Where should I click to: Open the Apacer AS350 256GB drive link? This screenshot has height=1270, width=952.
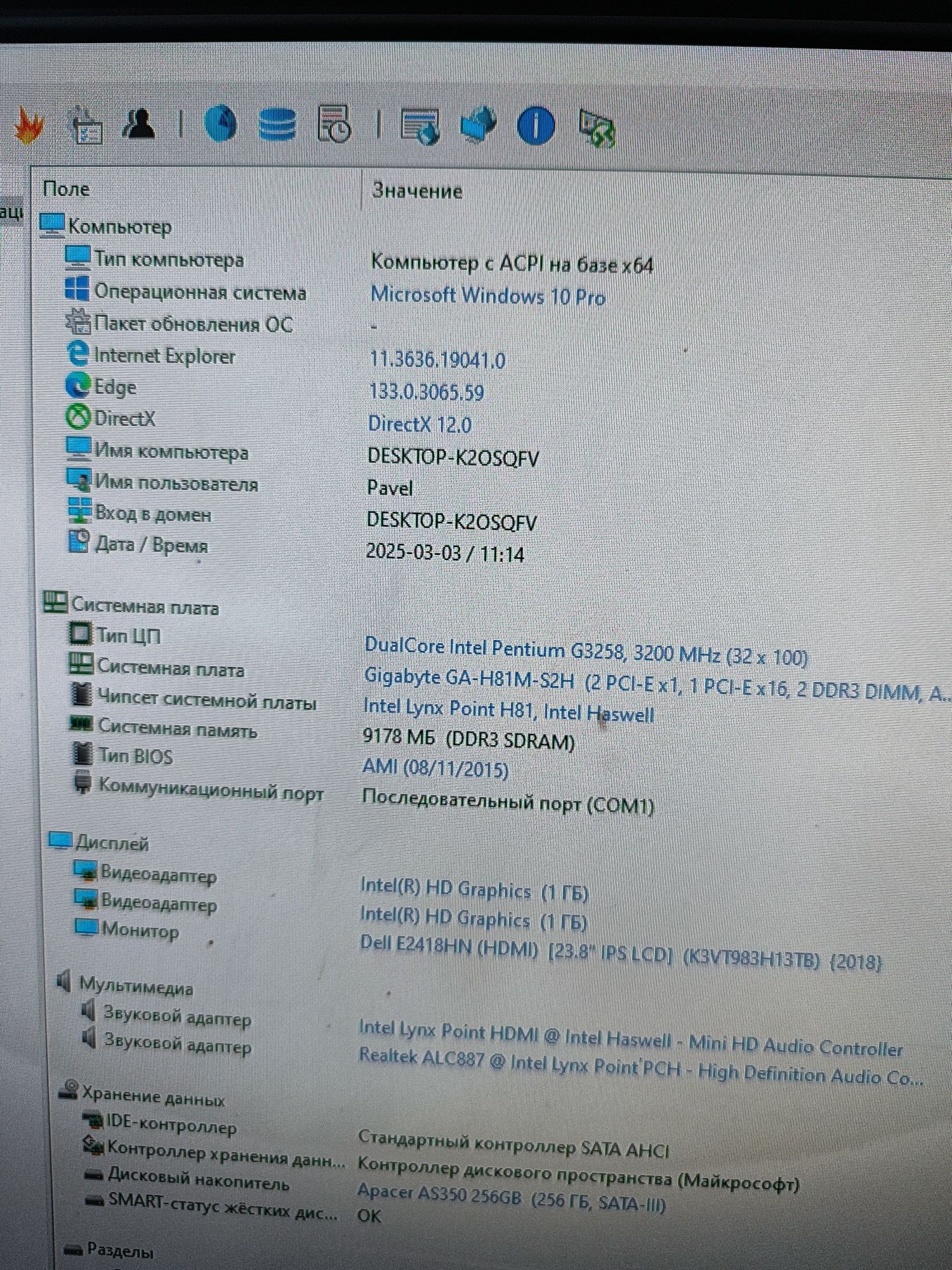(512, 1197)
